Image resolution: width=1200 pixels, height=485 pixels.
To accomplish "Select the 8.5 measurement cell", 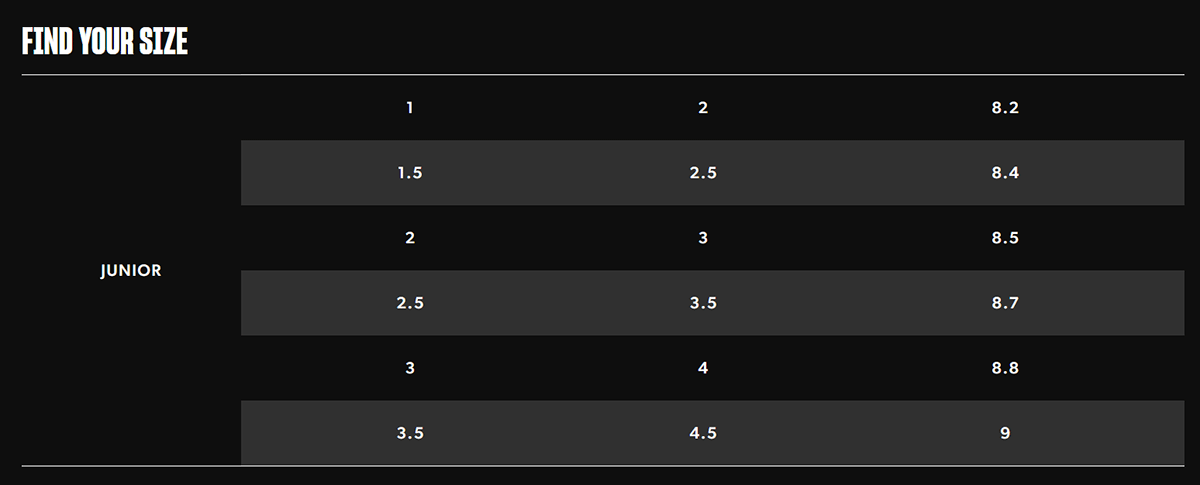I will click(x=1005, y=238).
